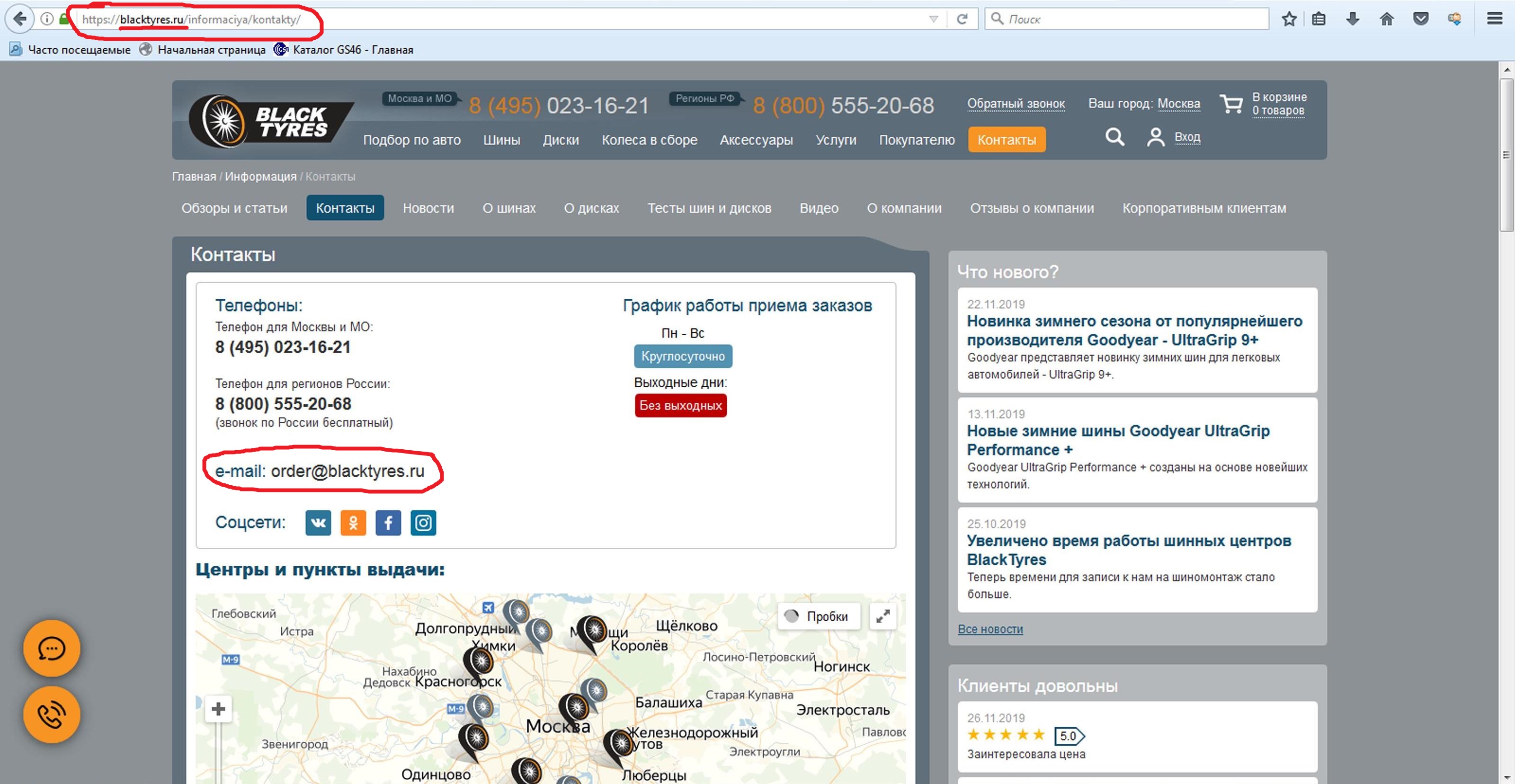This screenshot has height=784, width=1515.
Task: Open the Goodyear UltraGrip 9+ news article
Action: tap(1134, 330)
